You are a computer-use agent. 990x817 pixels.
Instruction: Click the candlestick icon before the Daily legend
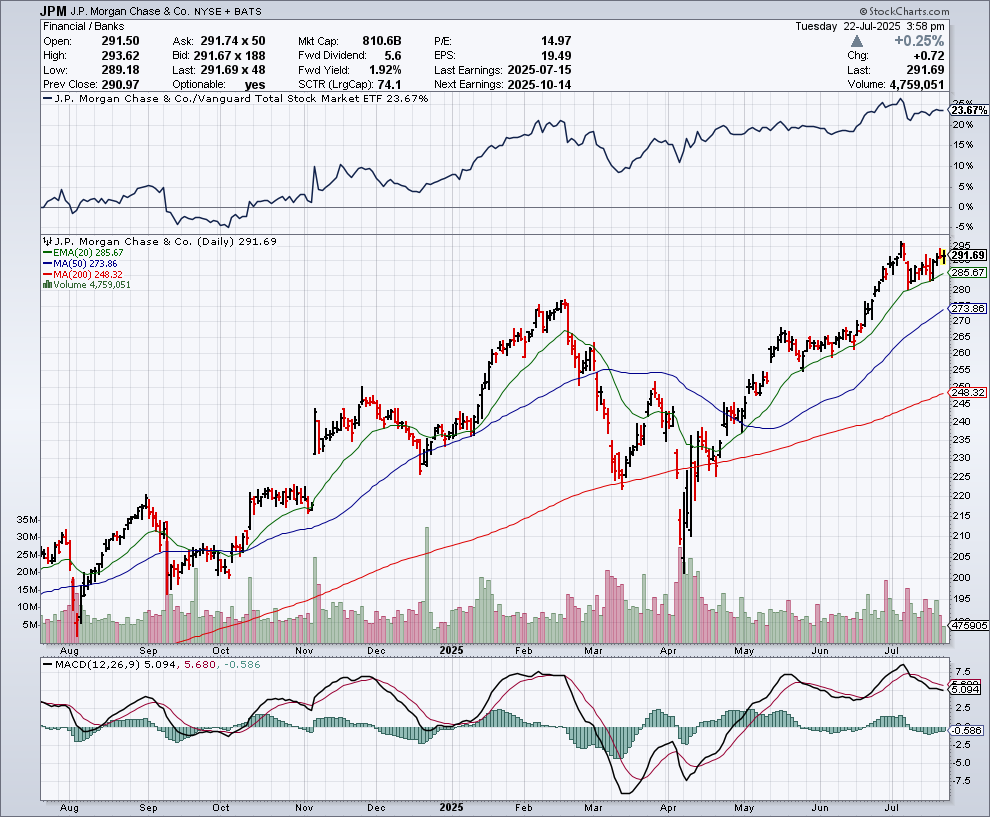(47, 241)
